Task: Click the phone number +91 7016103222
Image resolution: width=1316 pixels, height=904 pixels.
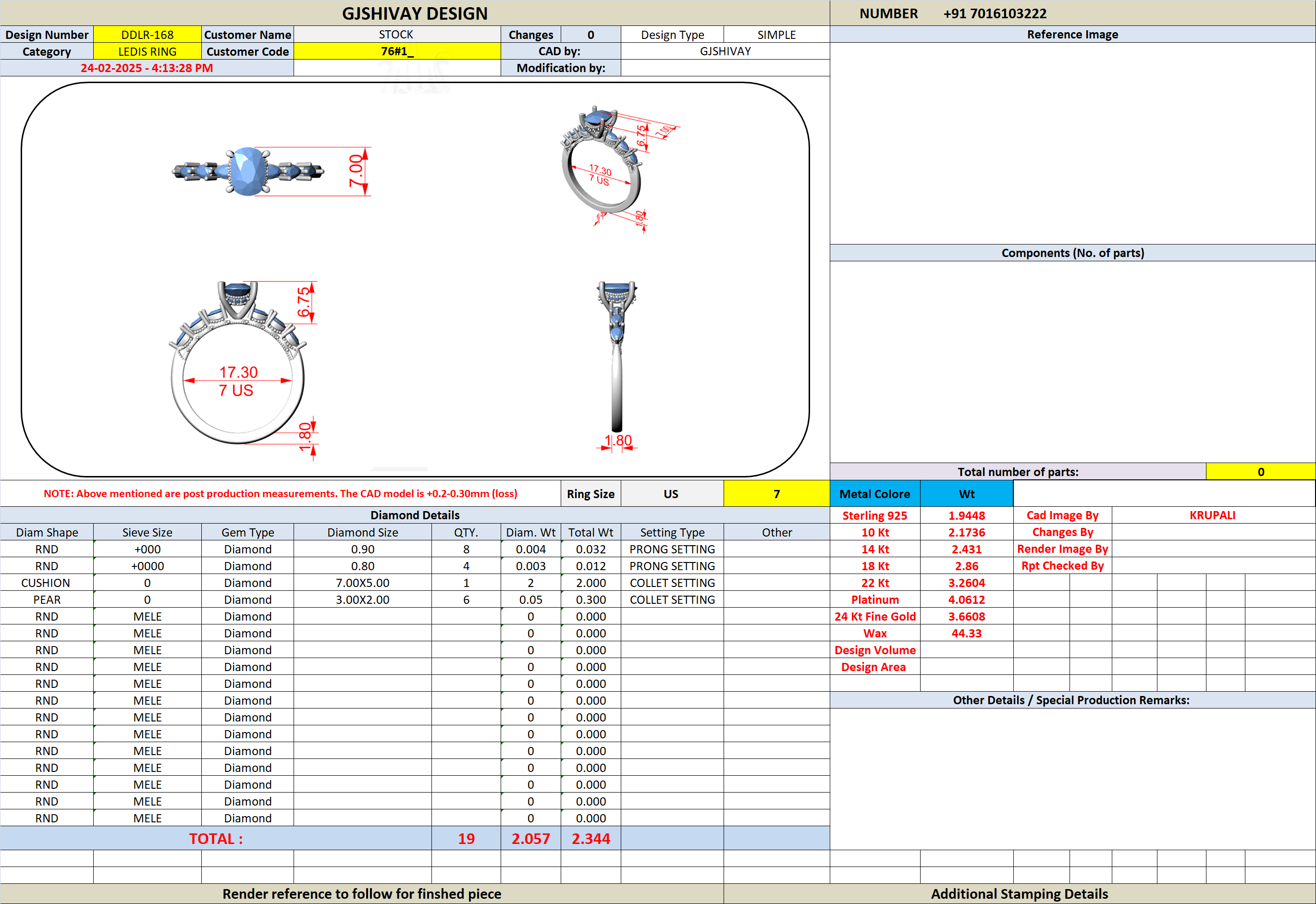Action: coord(995,13)
